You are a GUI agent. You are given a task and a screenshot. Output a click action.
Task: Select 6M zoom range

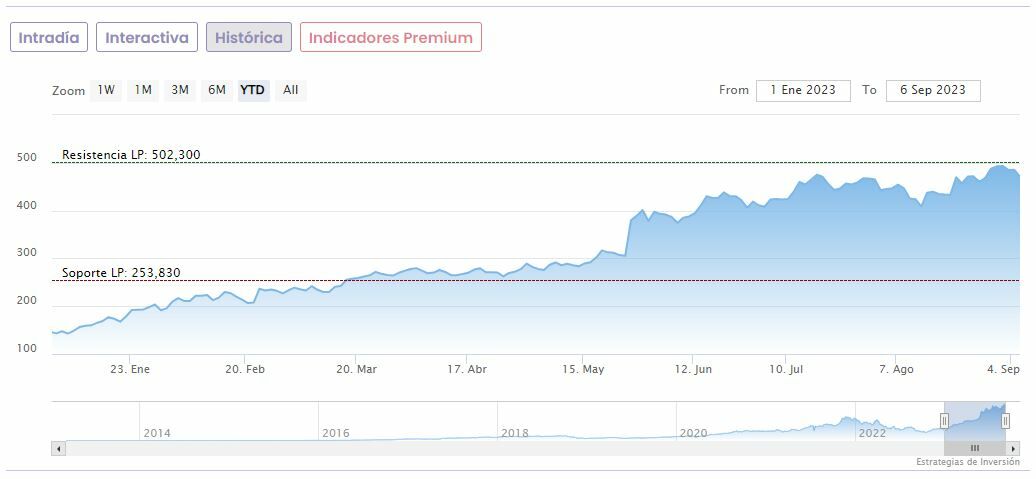(217, 90)
